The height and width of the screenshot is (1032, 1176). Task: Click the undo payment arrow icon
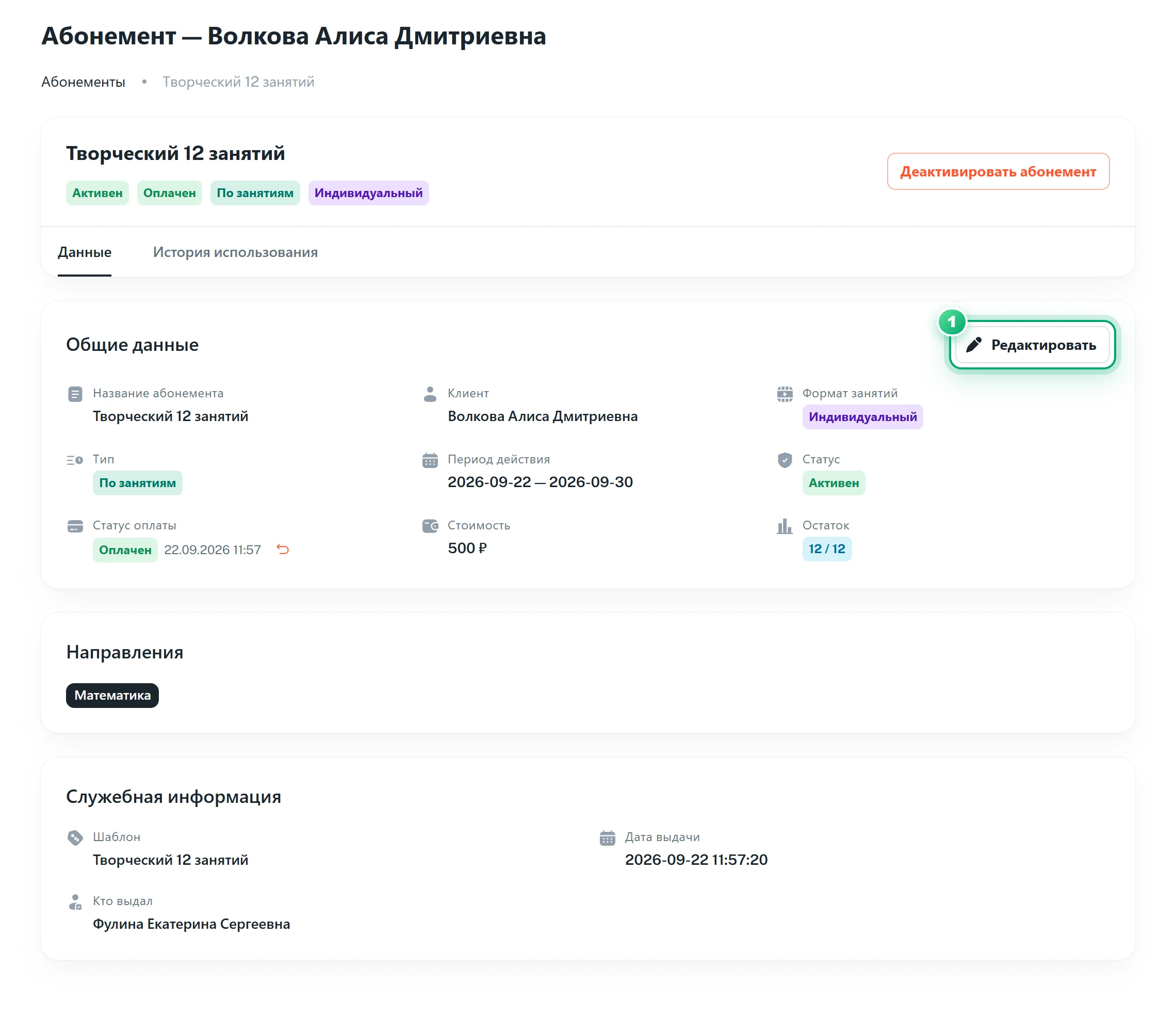point(283,549)
